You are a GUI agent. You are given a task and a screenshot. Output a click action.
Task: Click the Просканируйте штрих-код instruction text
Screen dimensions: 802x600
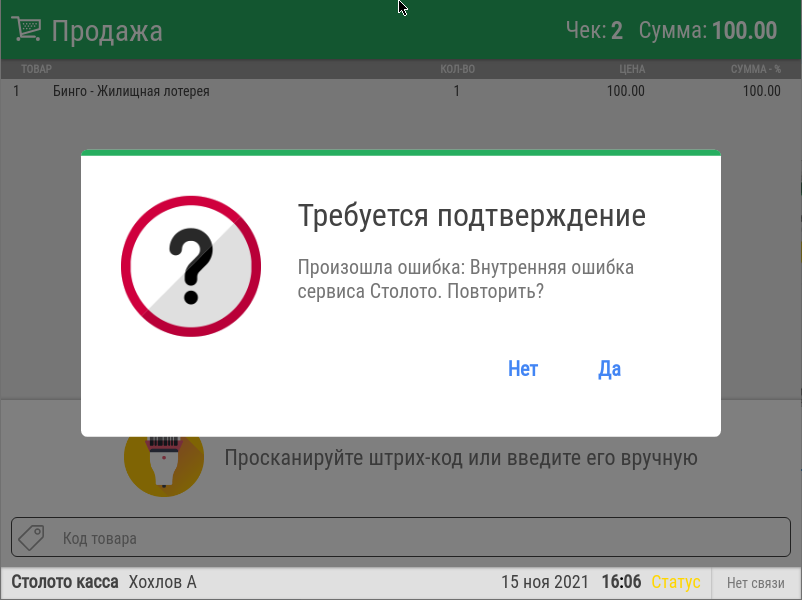point(461,458)
